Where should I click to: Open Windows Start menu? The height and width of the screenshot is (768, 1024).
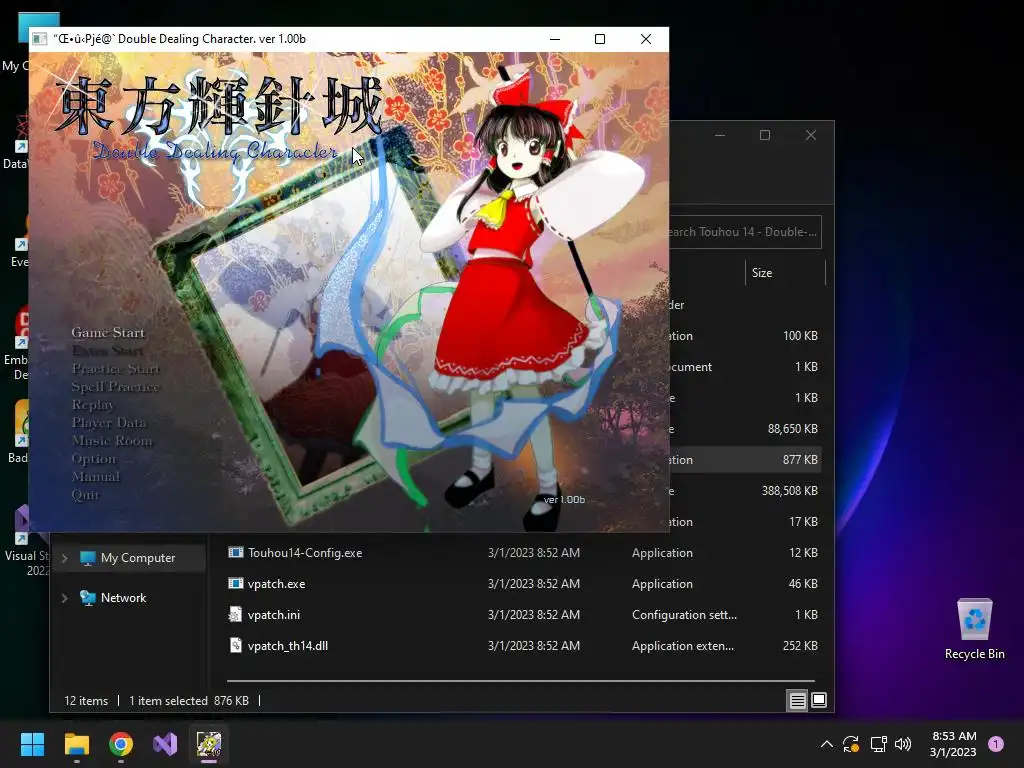click(x=32, y=744)
